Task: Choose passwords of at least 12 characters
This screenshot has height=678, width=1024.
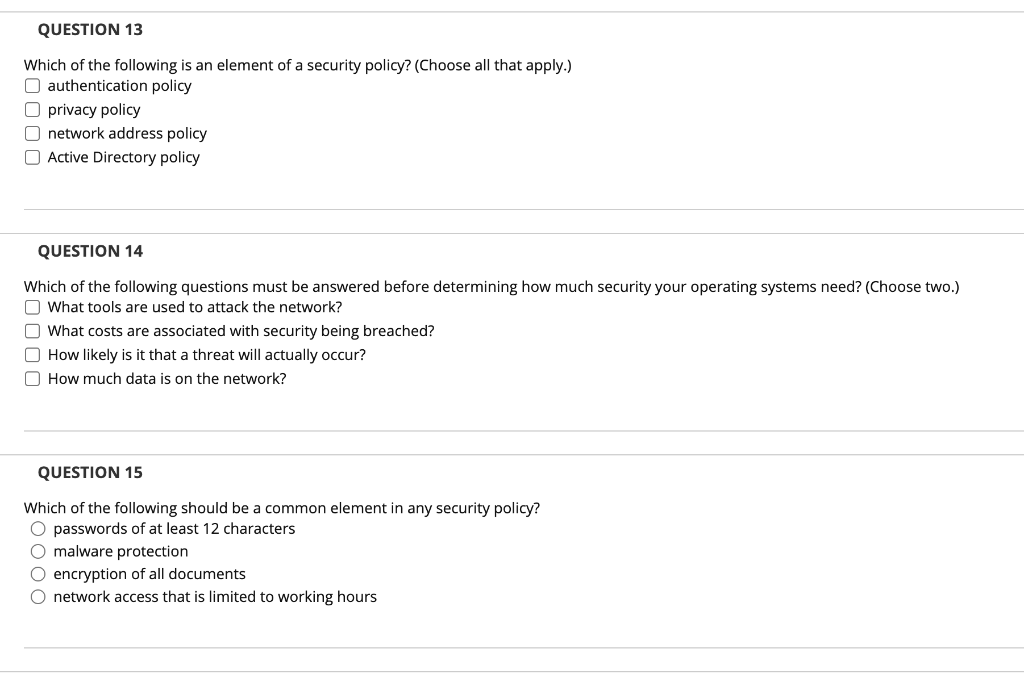Action: pos(38,529)
